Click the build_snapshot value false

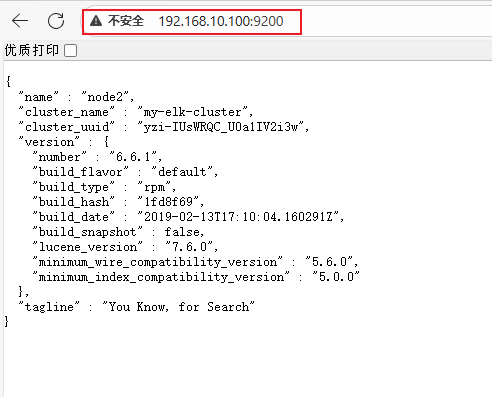click(182, 232)
